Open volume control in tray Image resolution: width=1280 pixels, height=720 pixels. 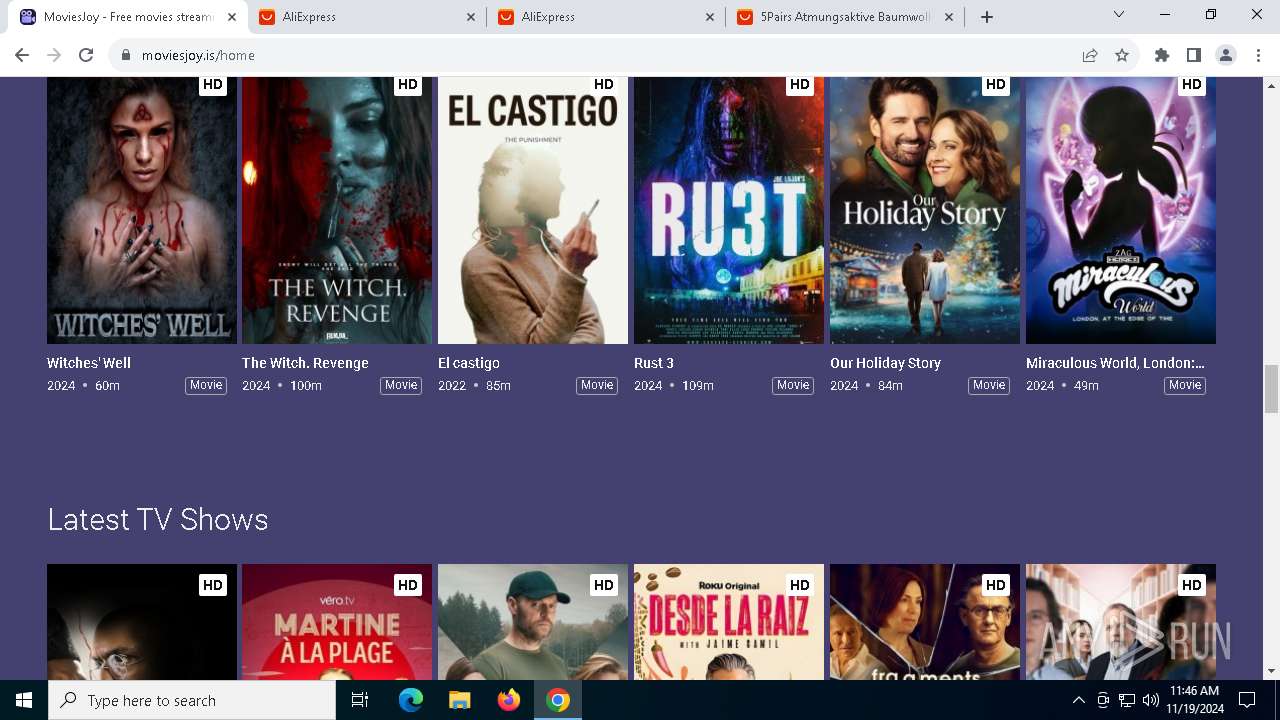tap(1150, 700)
